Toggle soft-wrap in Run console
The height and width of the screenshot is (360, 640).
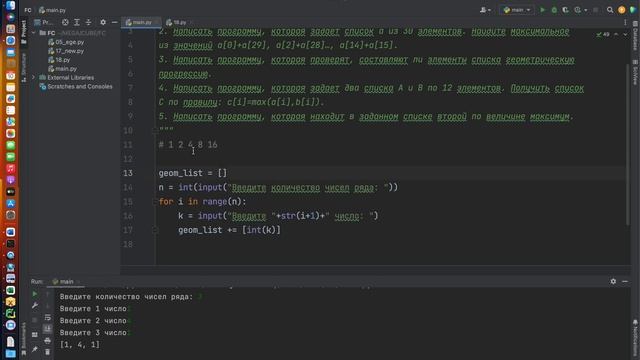(47, 317)
